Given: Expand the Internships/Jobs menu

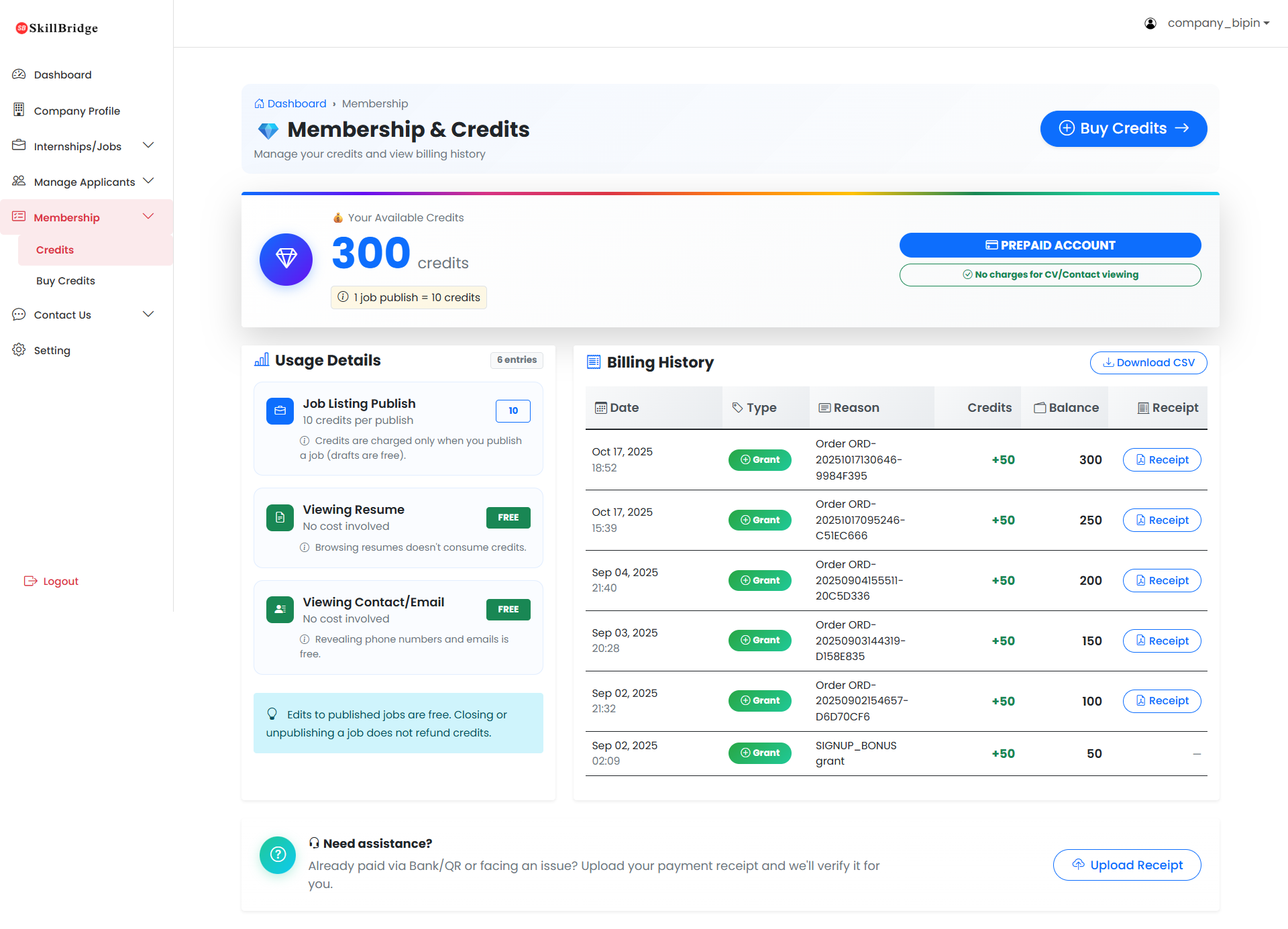Looking at the screenshot, I should 148,145.
